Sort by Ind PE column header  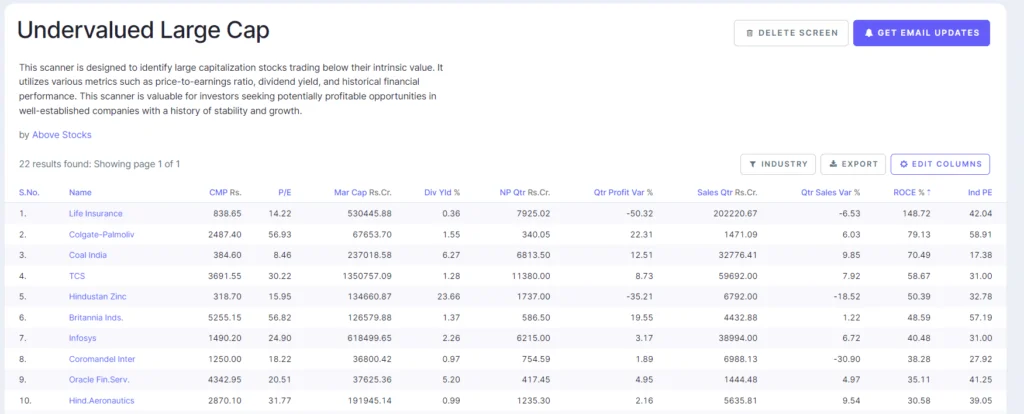pos(980,192)
